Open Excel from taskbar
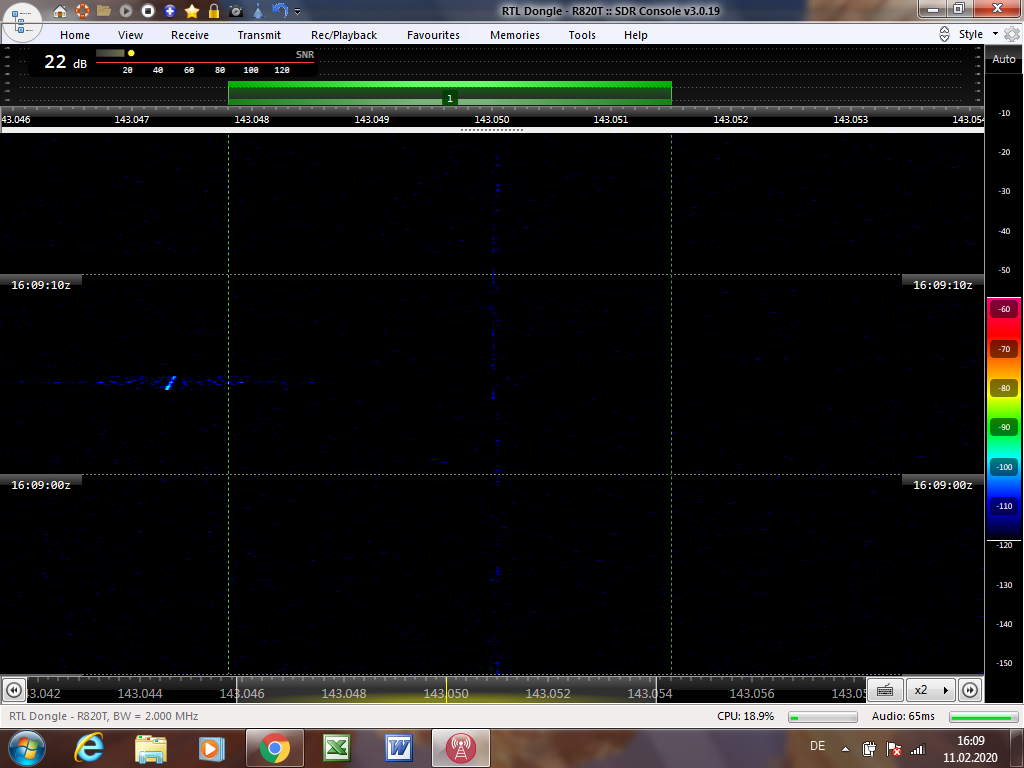This screenshot has height=768, width=1024. [336, 748]
